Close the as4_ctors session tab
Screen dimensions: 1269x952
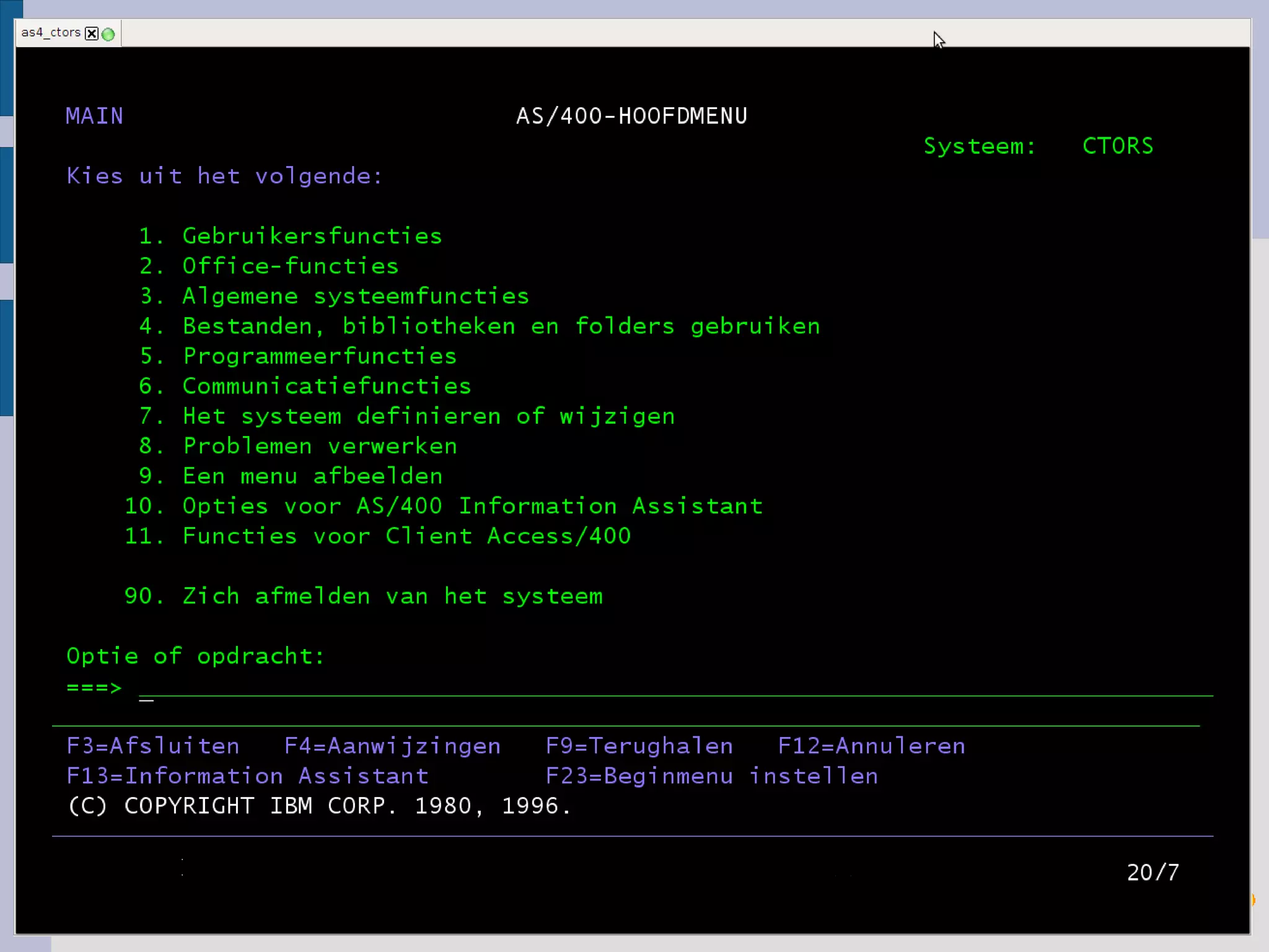click(92, 33)
